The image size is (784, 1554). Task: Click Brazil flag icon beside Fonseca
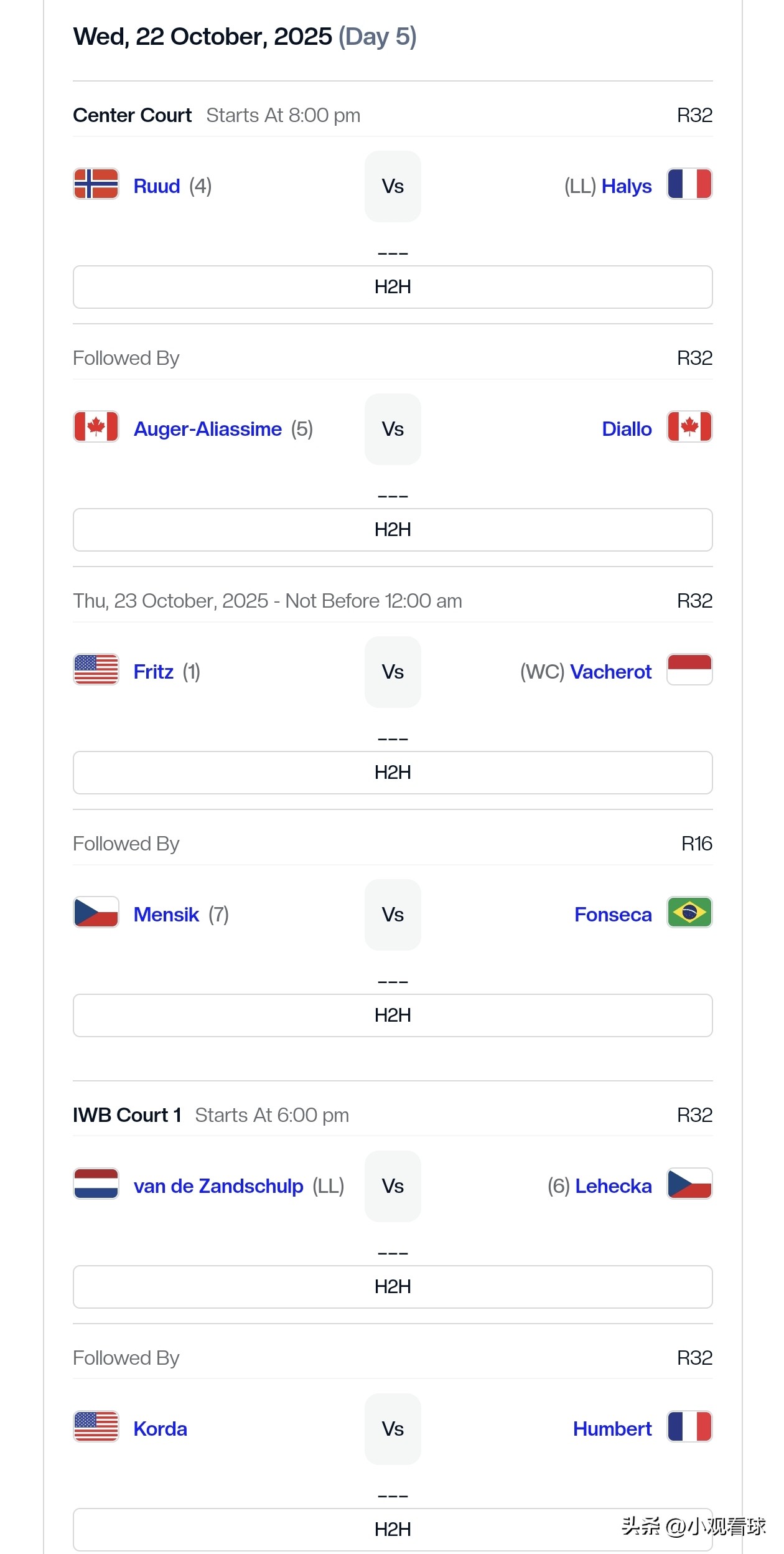689,913
